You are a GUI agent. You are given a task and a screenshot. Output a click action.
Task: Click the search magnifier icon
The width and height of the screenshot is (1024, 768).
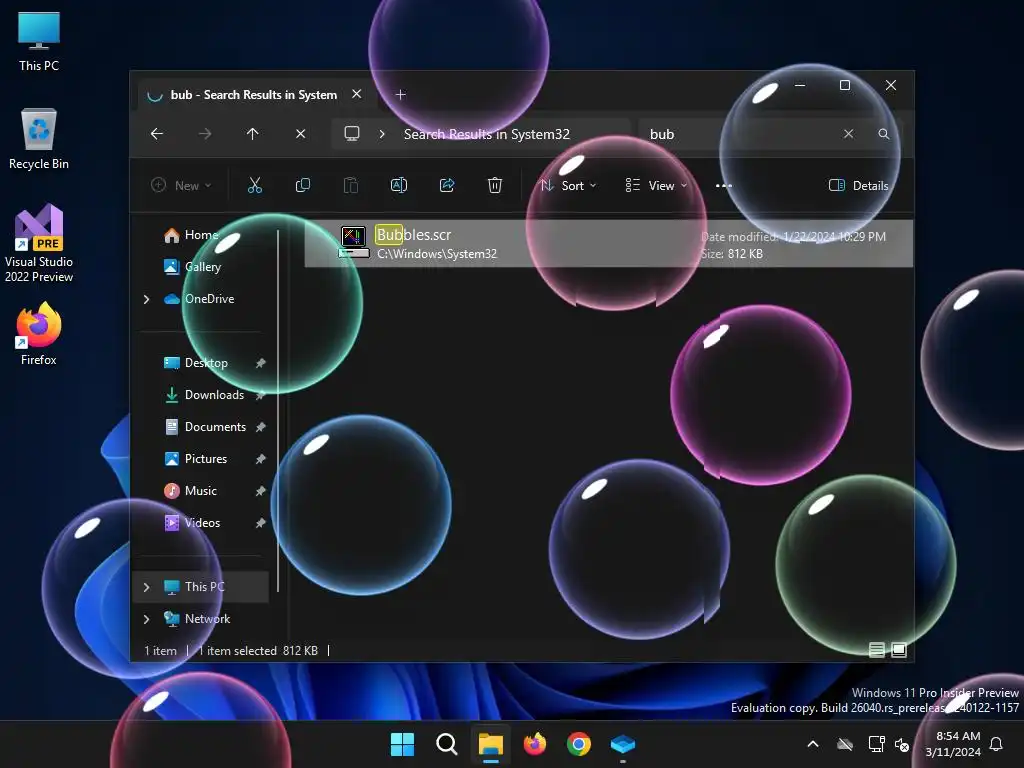884,134
